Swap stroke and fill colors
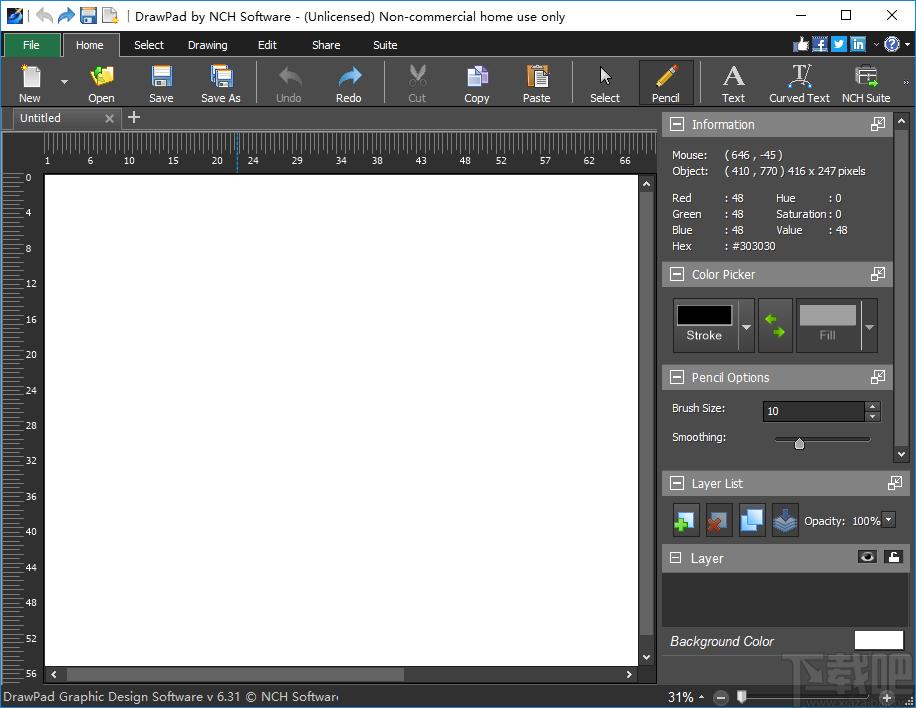Image resolution: width=916 pixels, height=708 pixels. click(x=775, y=325)
